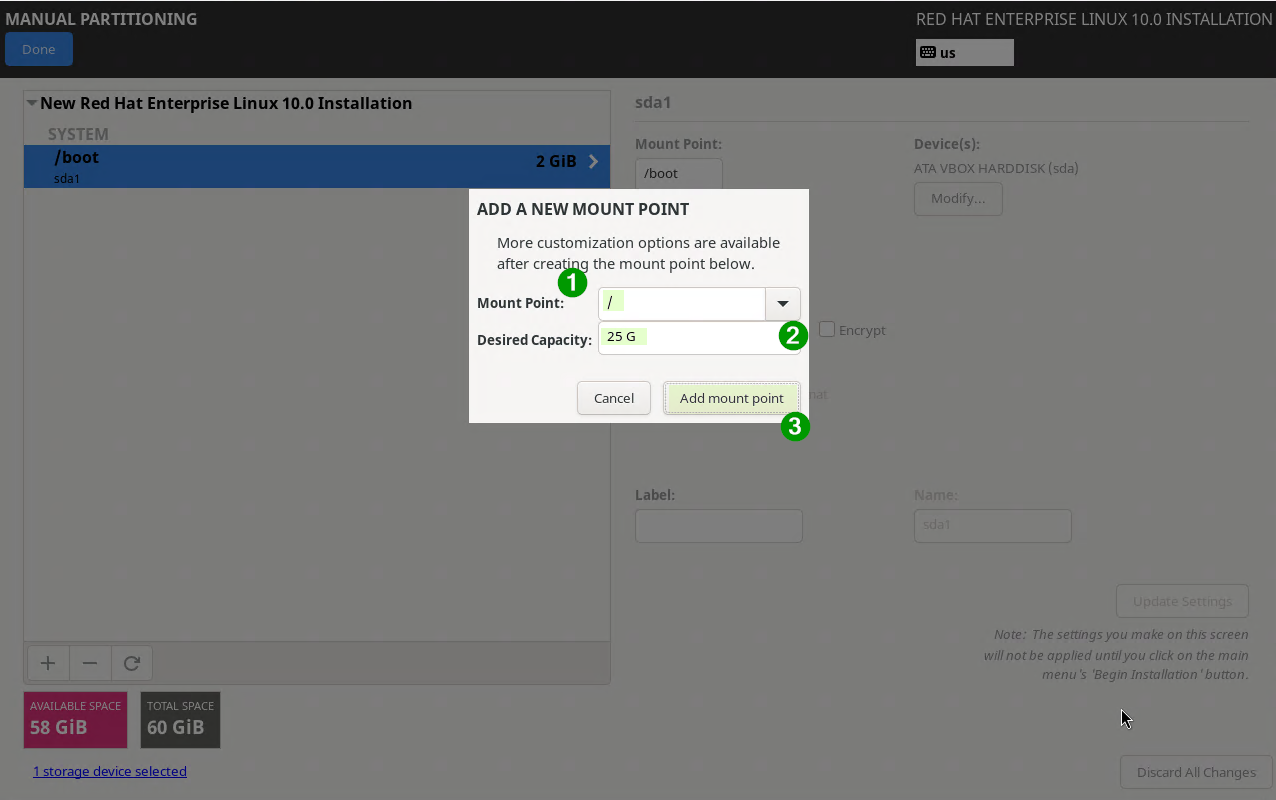Click the Desired Capacity input field

tap(699, 338)
